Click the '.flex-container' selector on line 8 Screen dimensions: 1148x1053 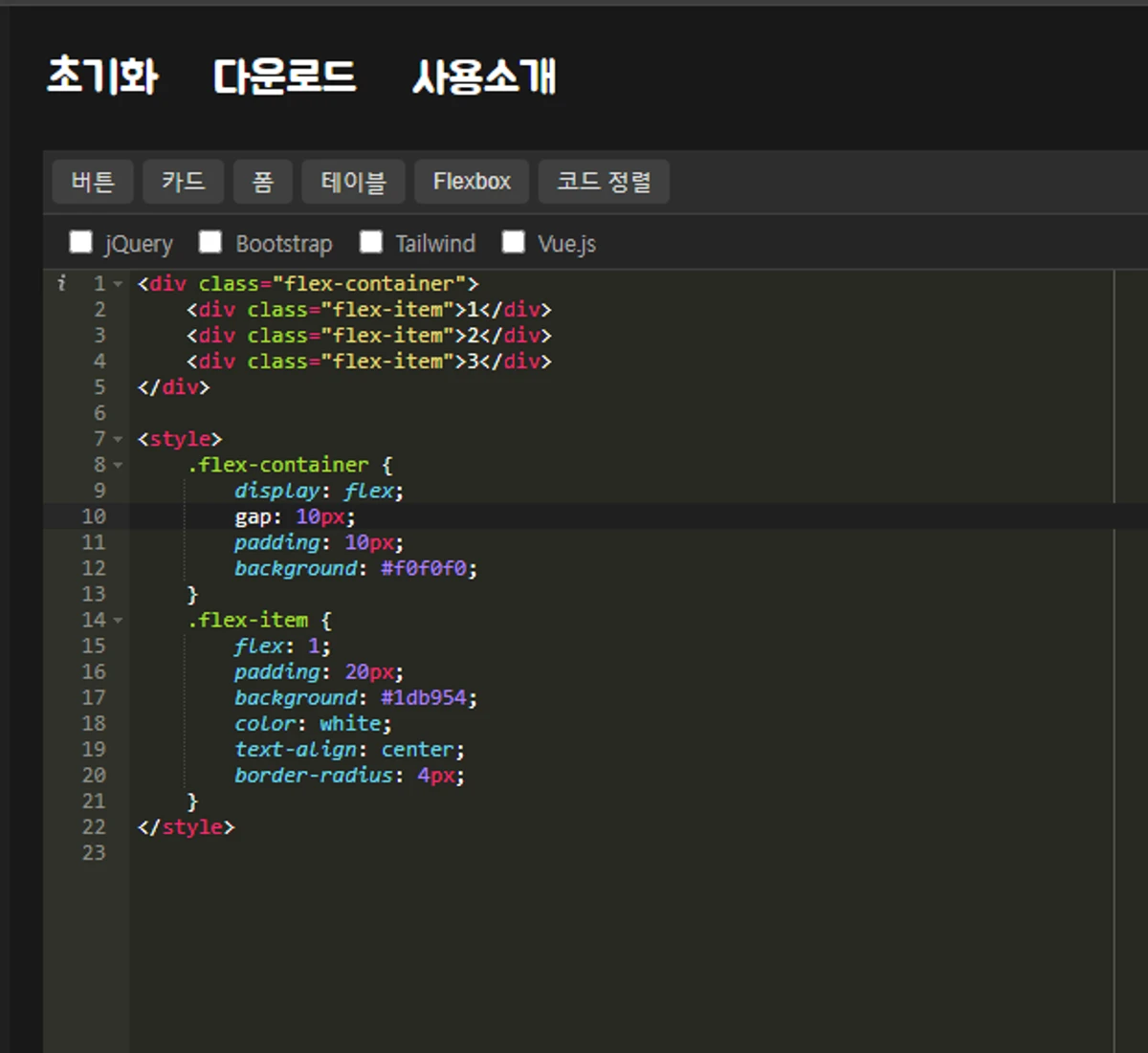(x=277, y=465)
